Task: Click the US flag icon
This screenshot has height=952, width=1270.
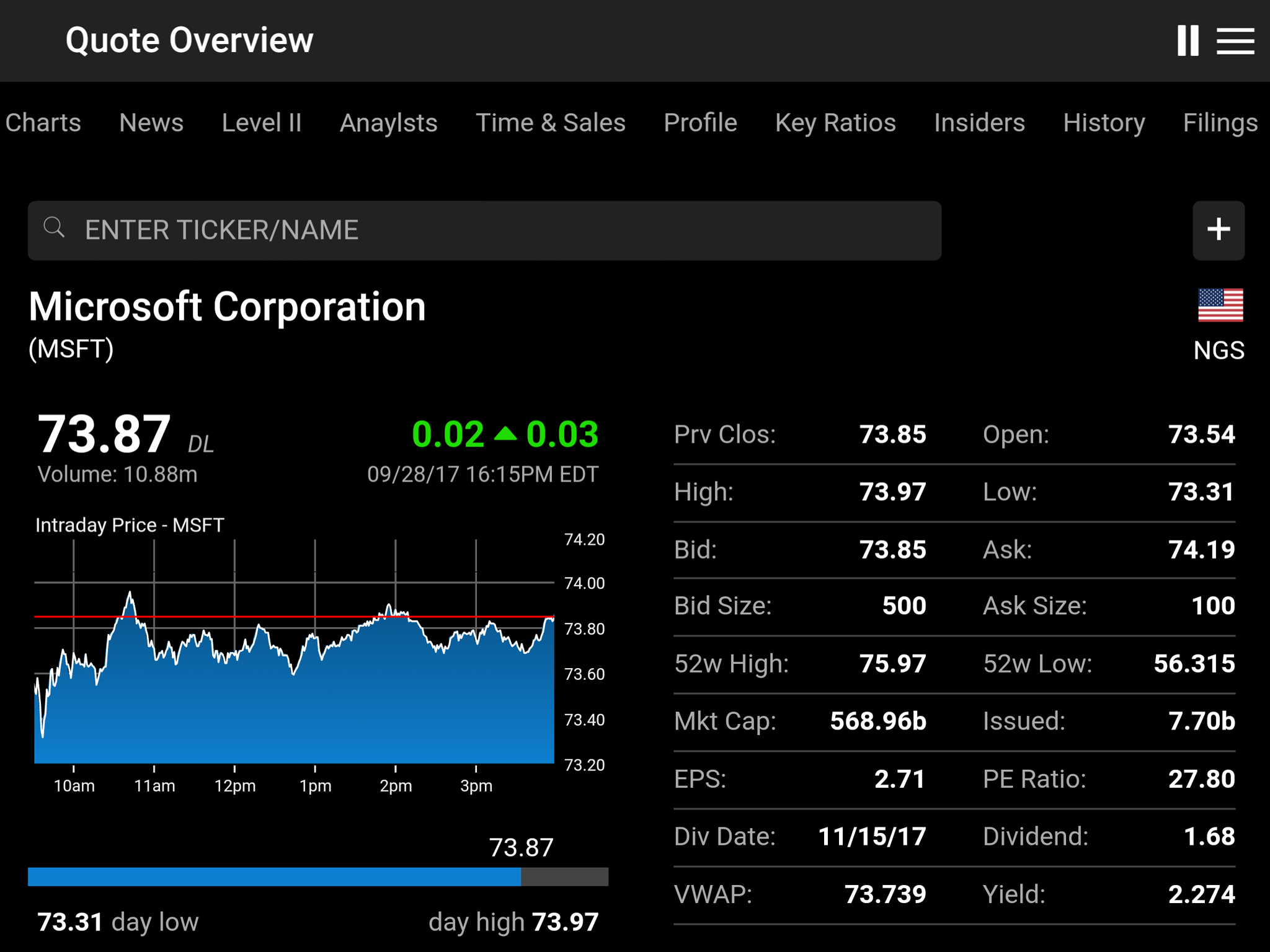Action: pyautogui.click(x=1220, y=306)
